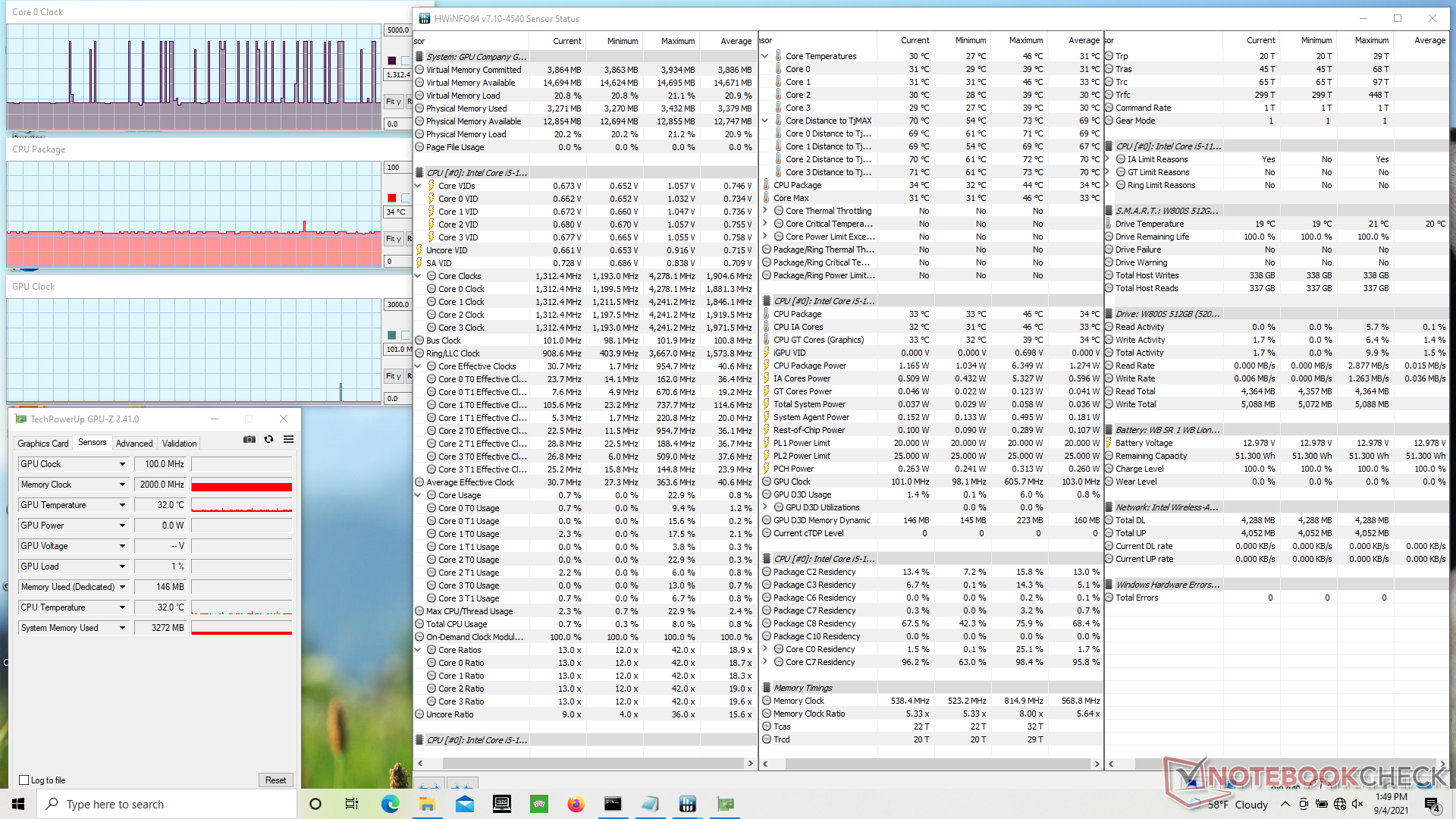Open Firefox from the taskbar
The width and height of the screenshot is (1456, 819).
coord(576,804)
